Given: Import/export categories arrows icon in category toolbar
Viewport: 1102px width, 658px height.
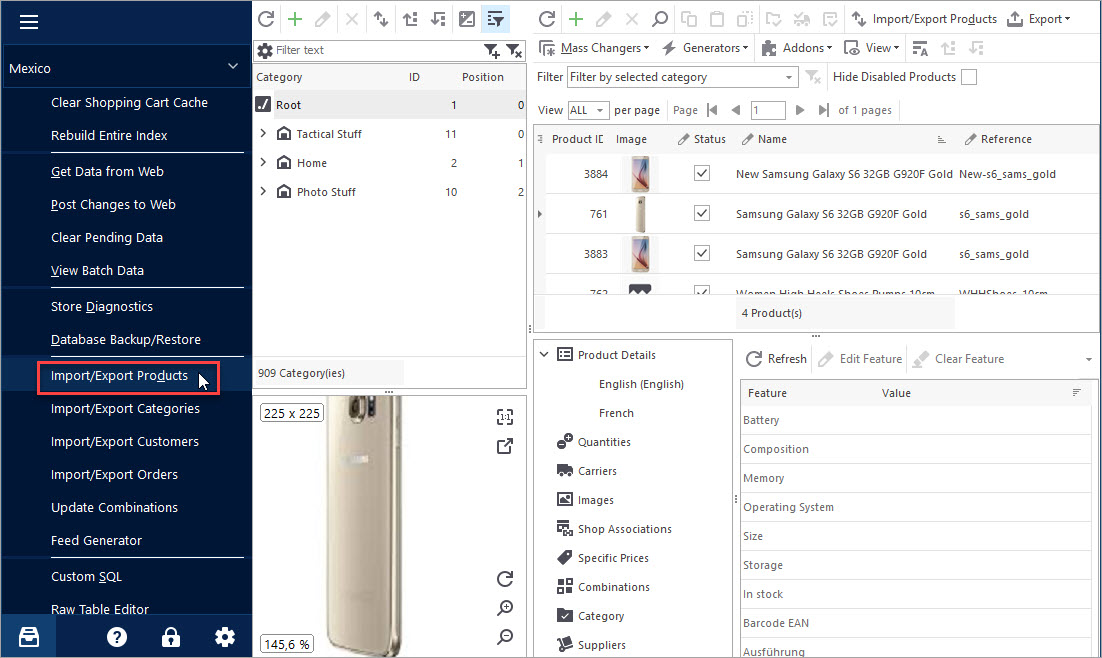Looking at the screenshot, I should 381,19.
